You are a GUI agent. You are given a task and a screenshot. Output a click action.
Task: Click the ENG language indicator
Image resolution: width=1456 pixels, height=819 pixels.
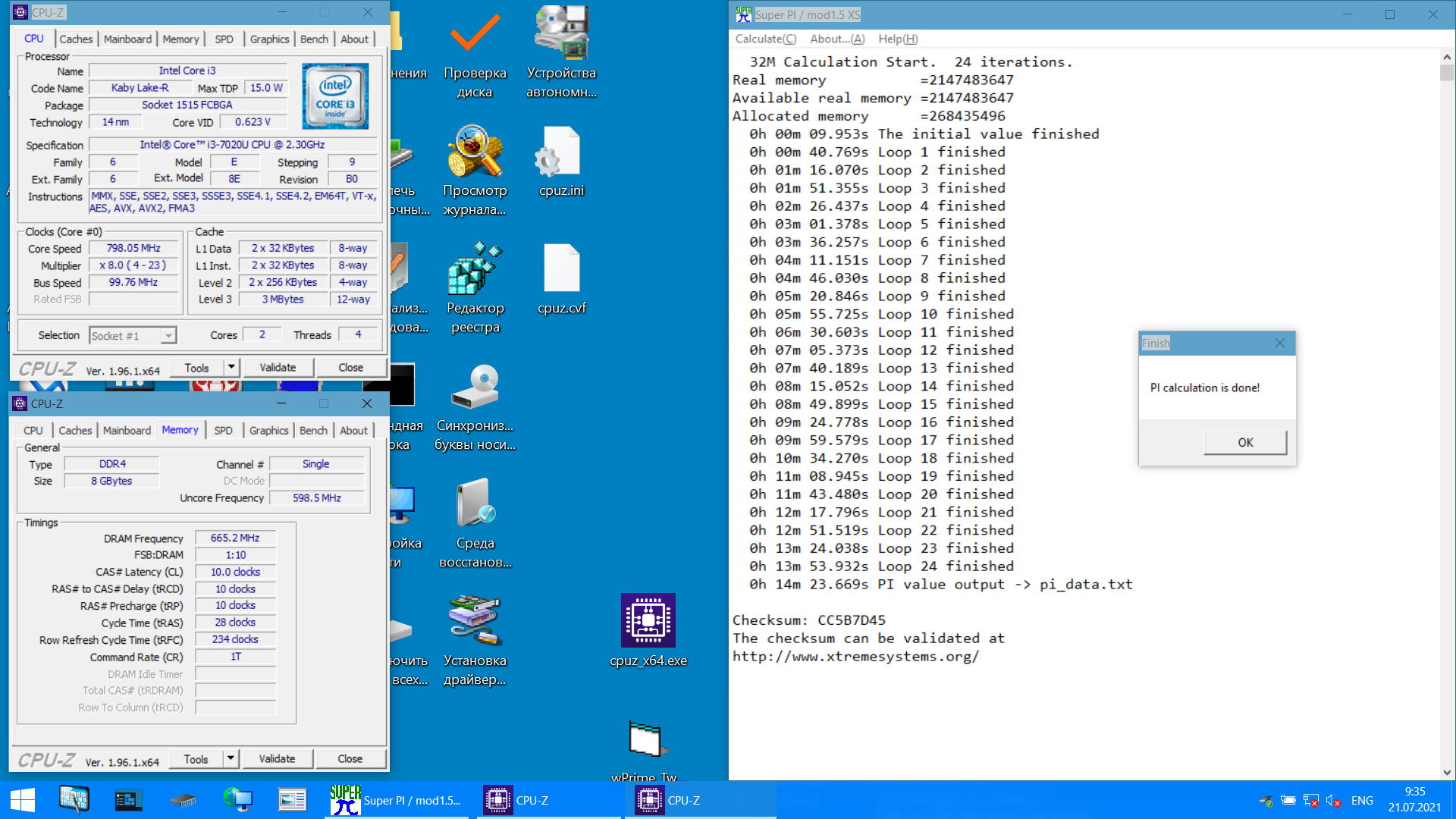pyautogui.click(x=1362, y=801)
